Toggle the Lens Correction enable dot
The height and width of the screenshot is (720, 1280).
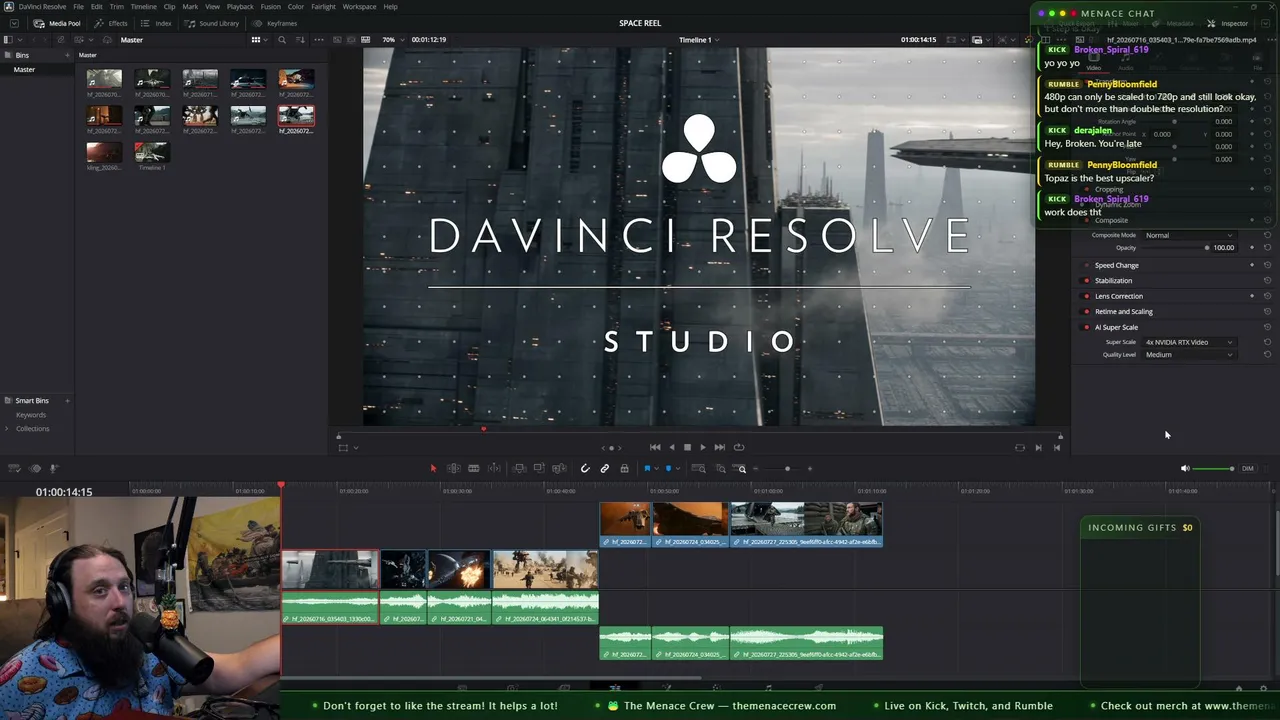[x=1087, y=296]
